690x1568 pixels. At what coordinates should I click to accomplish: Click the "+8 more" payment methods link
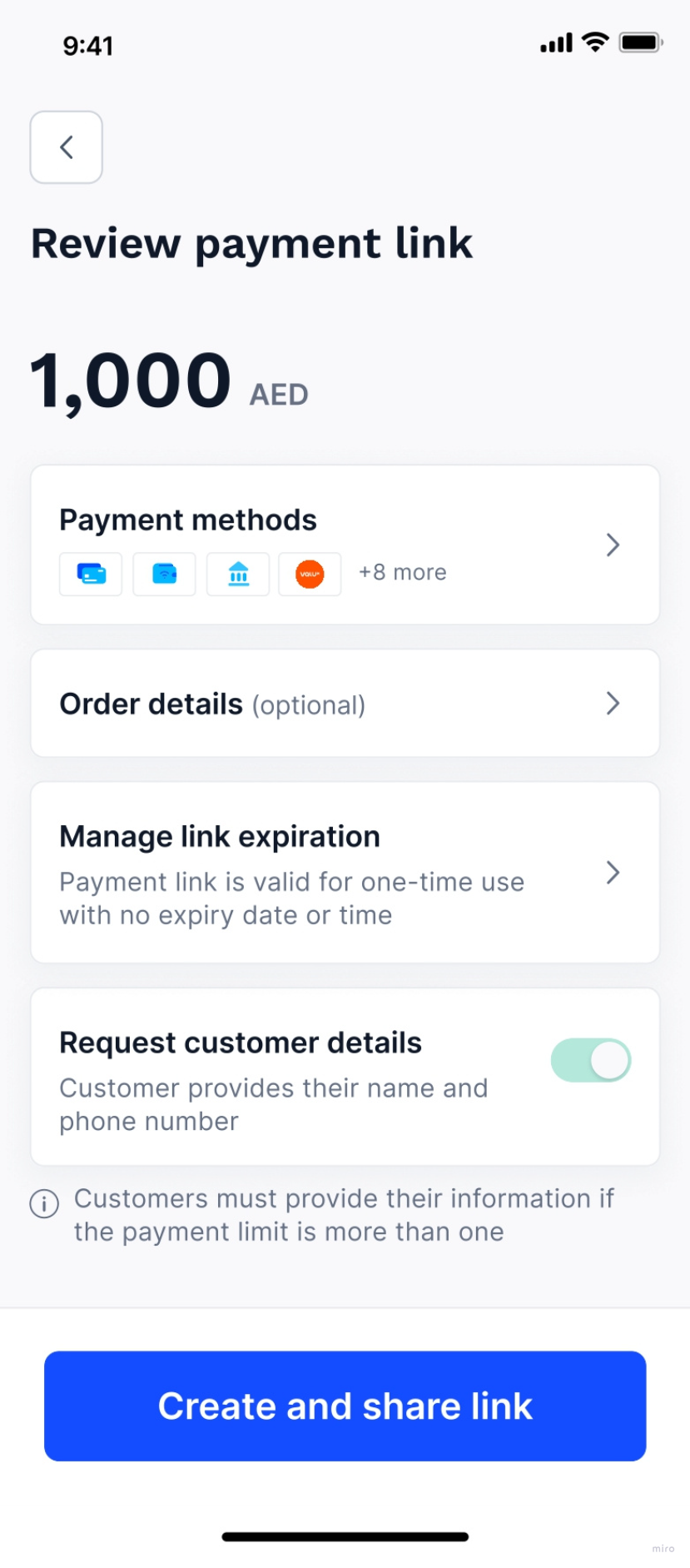point(403,573)
